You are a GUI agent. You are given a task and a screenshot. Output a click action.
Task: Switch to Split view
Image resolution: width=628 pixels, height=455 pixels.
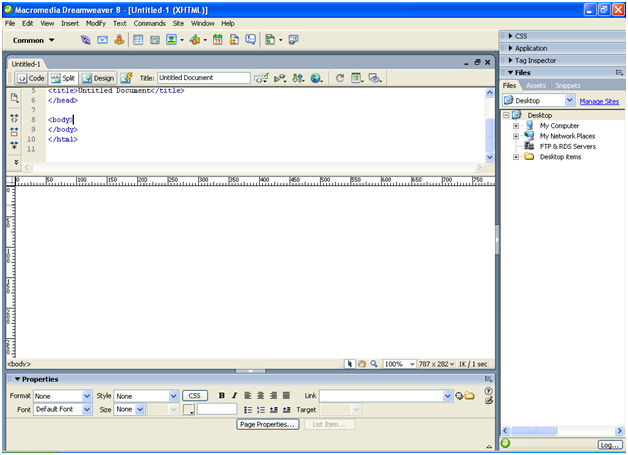pos(63,78)
